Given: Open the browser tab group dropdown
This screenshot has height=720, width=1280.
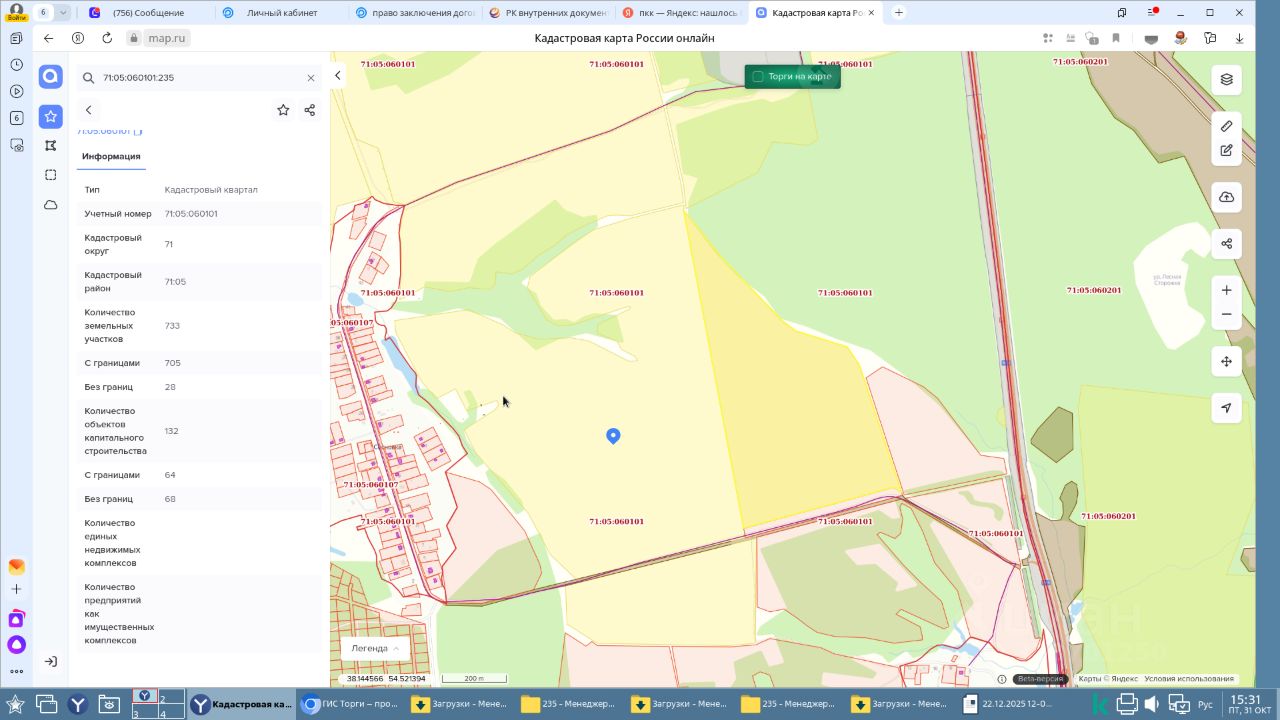Looking at the screenshot, I should pyautogui.click(x=64, y=13).
